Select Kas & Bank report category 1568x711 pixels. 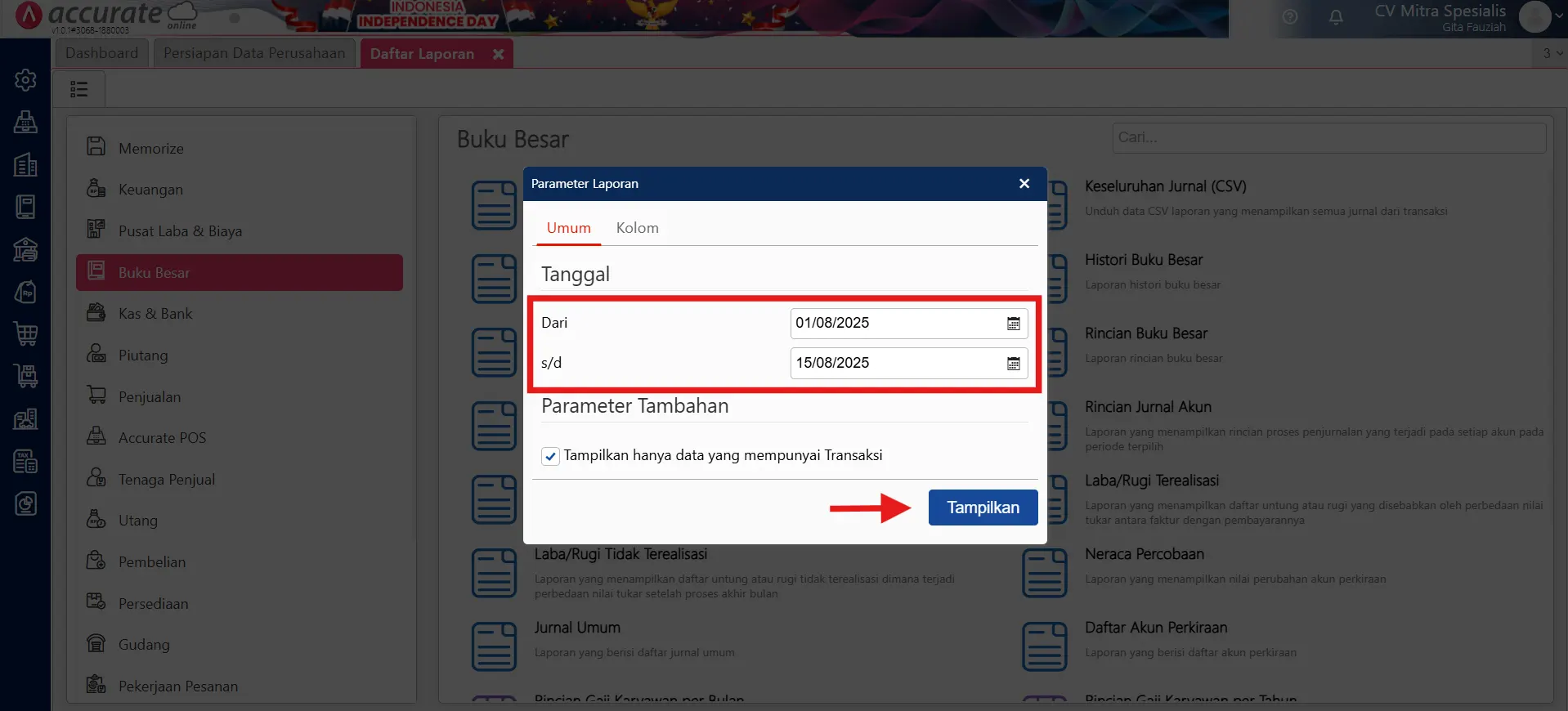coord(155,314)
